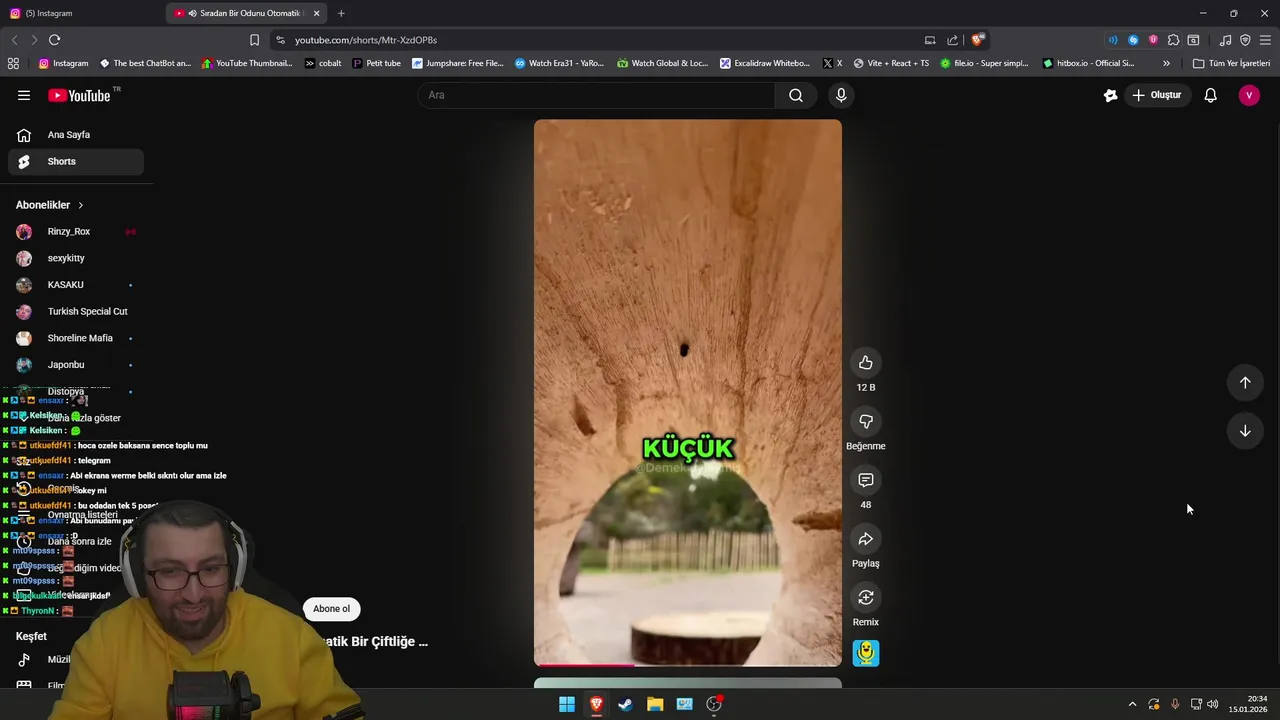Open File Explorer in the taskbar
The image size is (1280, 720).
(655, 704)
